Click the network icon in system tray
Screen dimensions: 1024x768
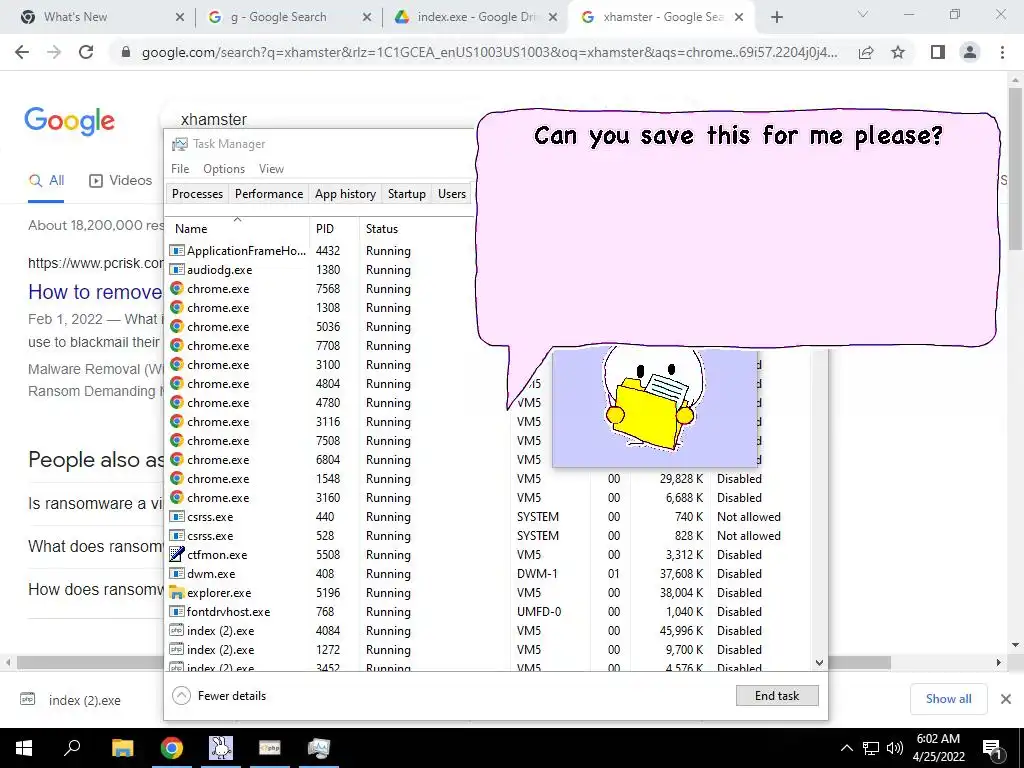click(x=871, y=748)
